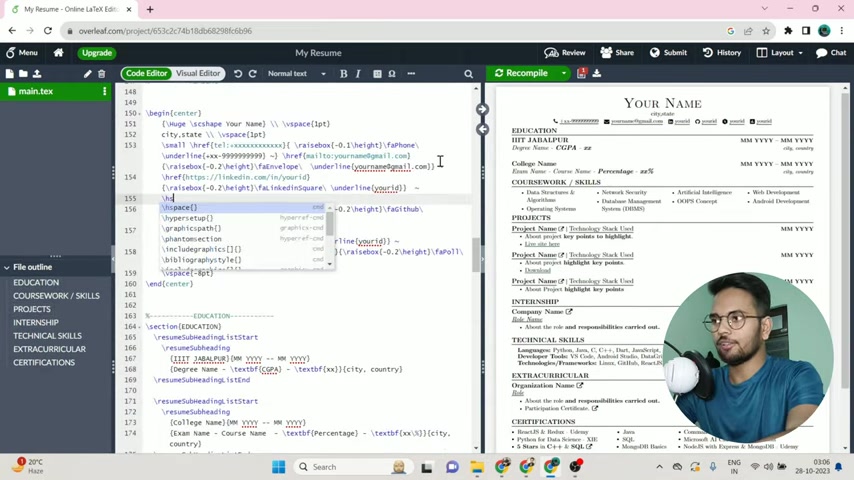Apply bold formatting with the B icon
Image resolution: width=854 pixels, height=480 pixels.
tap(343, 73)
